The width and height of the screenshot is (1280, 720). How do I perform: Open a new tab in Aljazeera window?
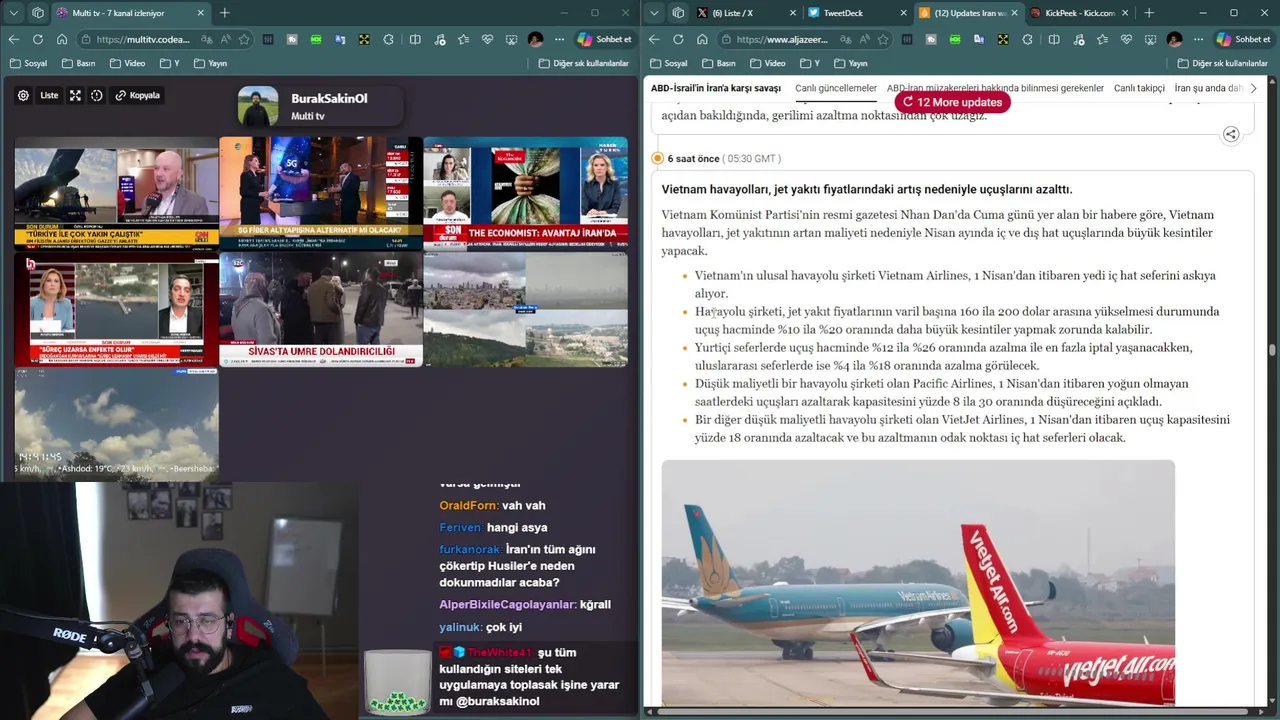click(x=1148, y=13)
